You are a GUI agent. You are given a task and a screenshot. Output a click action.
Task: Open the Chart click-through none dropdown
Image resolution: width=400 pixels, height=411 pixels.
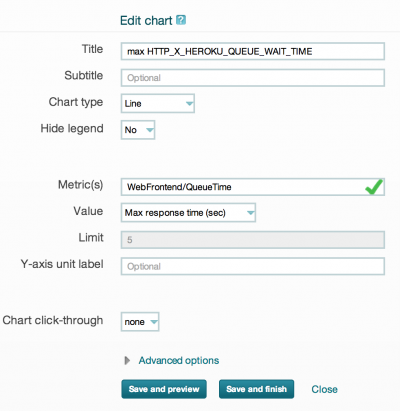pos(140,322)
